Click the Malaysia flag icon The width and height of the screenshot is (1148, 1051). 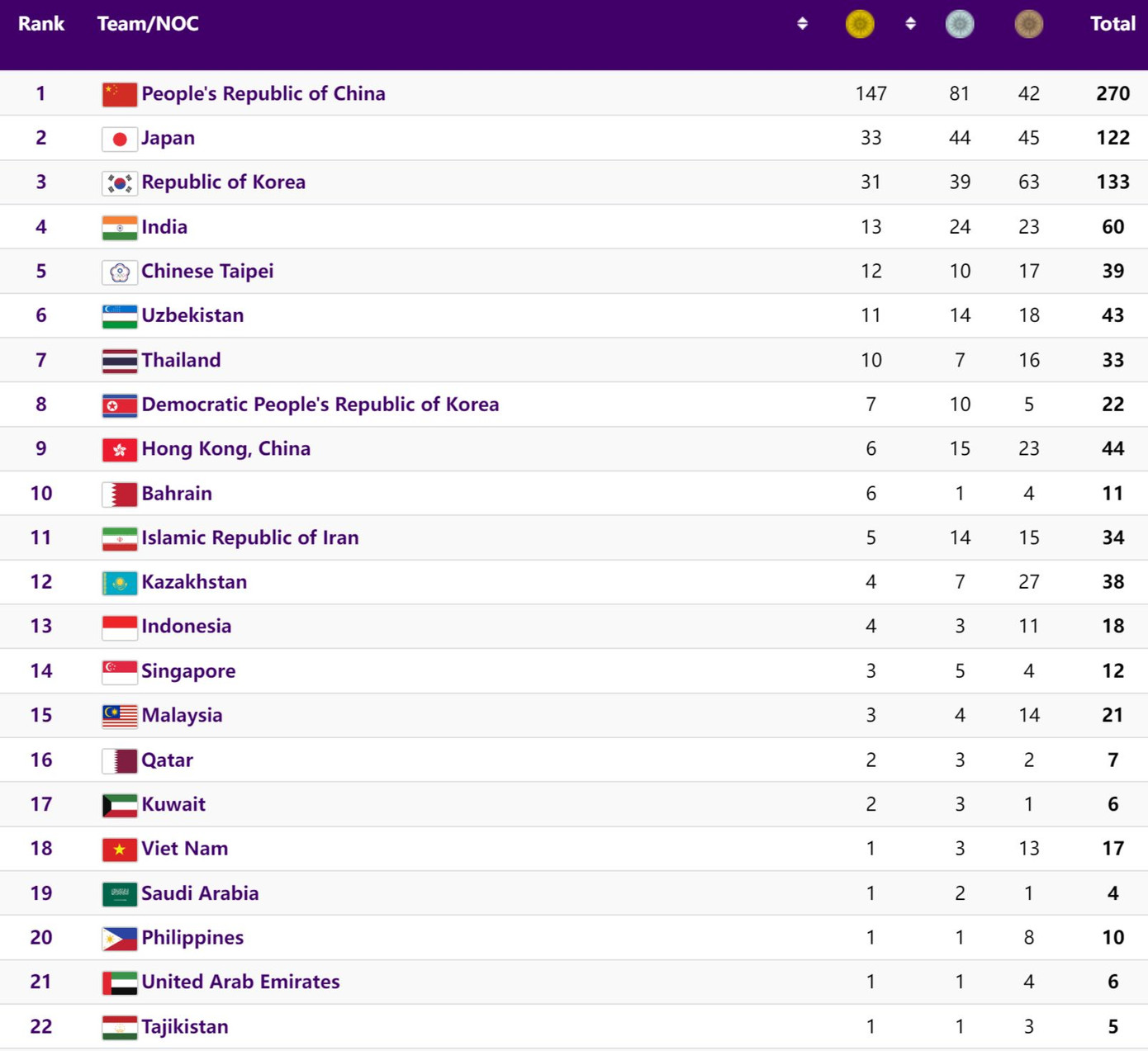point(120,716)
